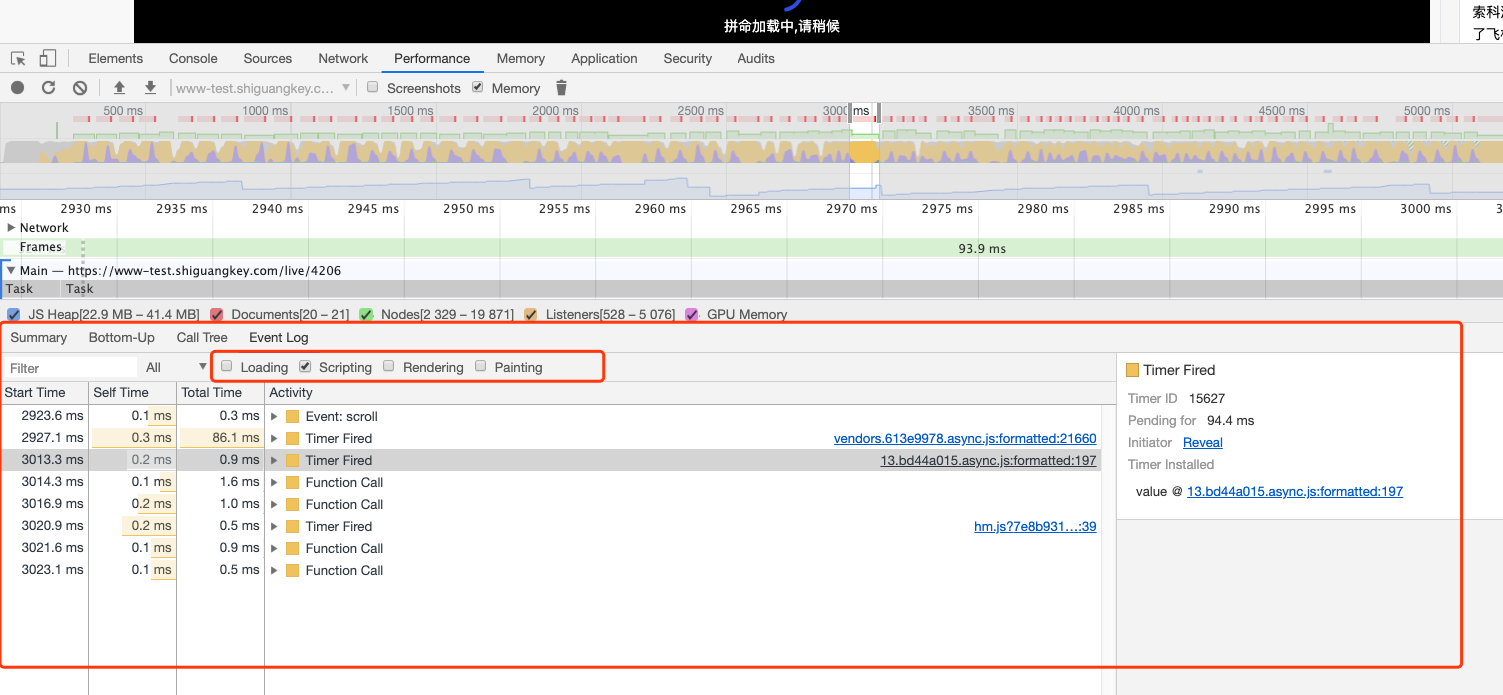Select the inspect element cursor icon
1503x695 pixels.
click(18, 58)
